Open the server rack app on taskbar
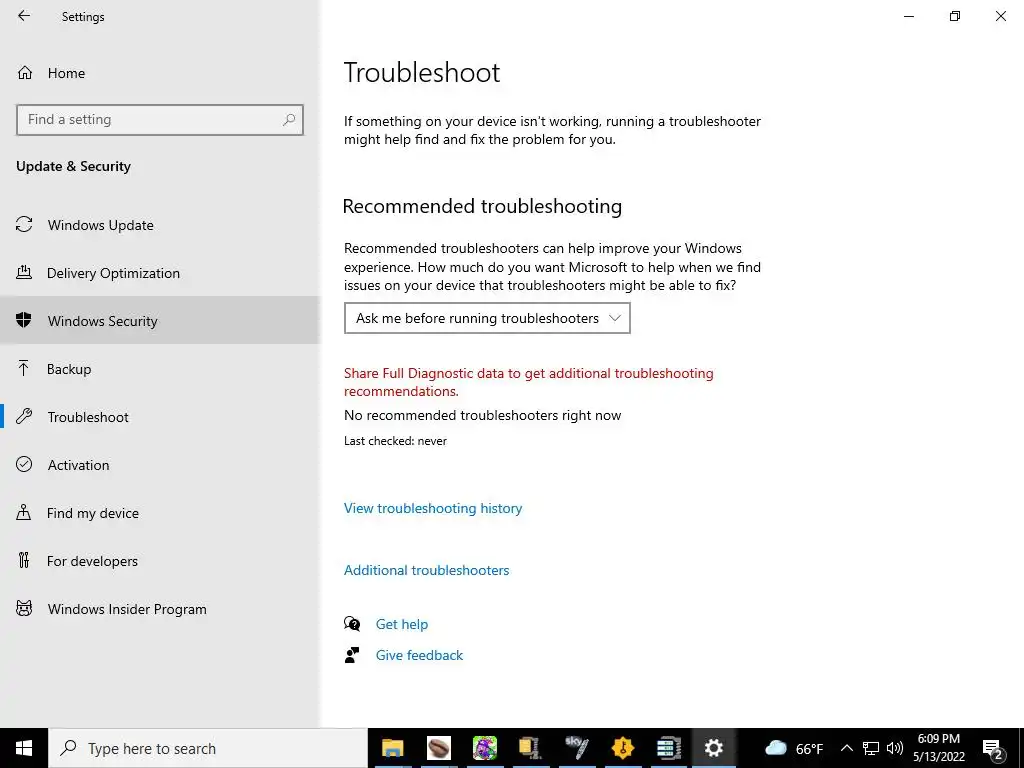This screenshot has width=1024, height=768. click(x=669, y=748)
